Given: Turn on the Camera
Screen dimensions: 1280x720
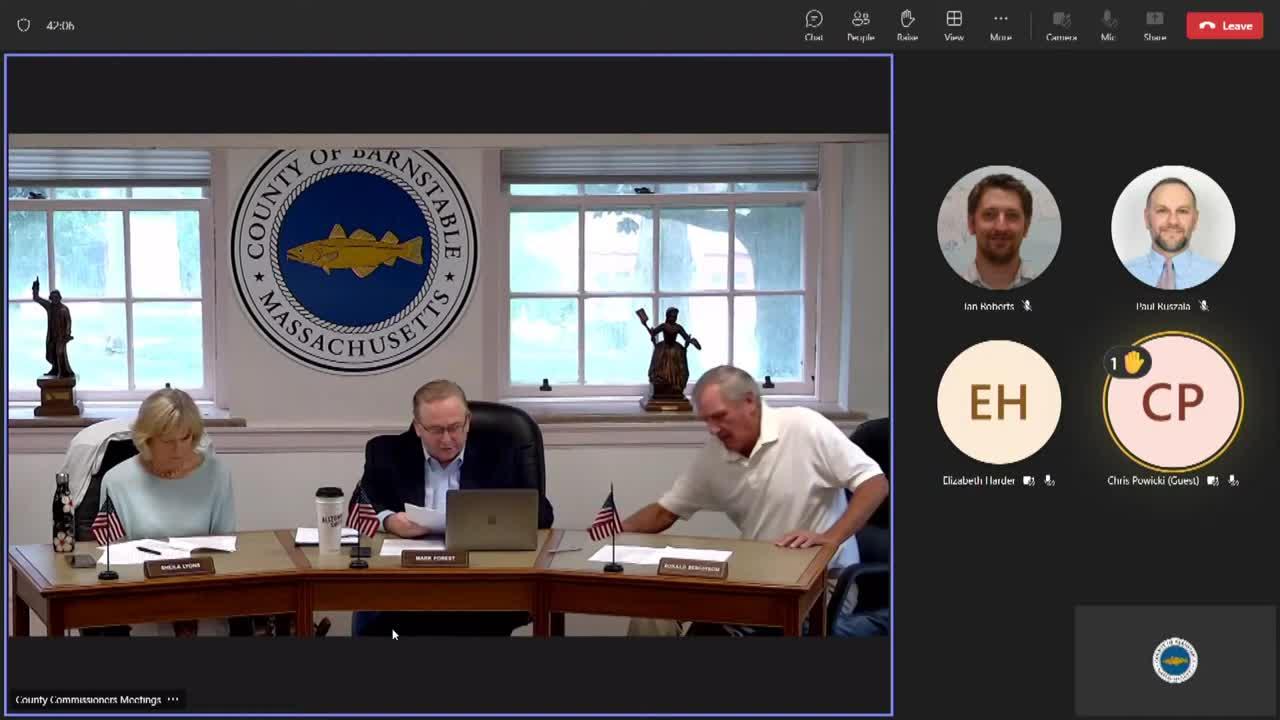Looking at the screenshot, I should (x=1061, y=25).
